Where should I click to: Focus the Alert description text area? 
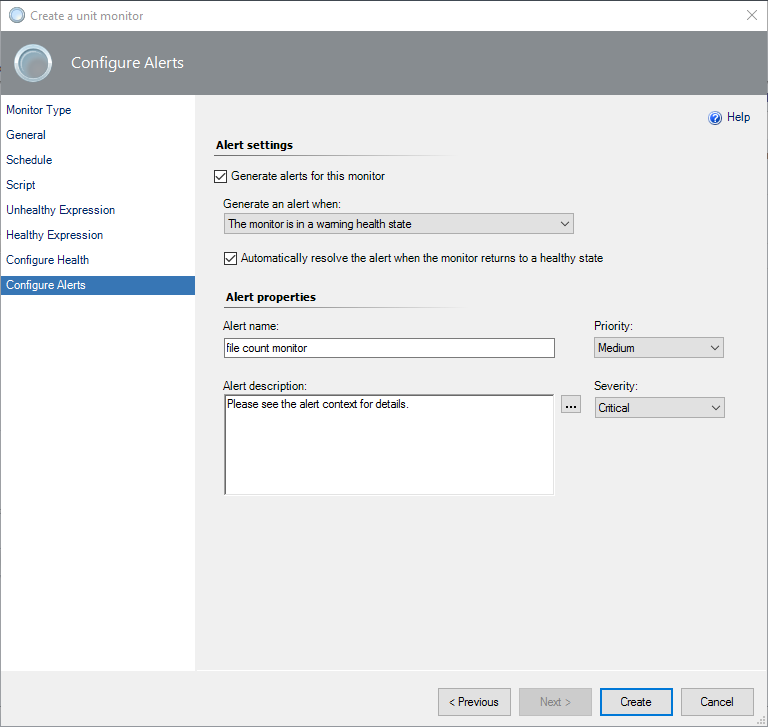[x=389, y=445]
